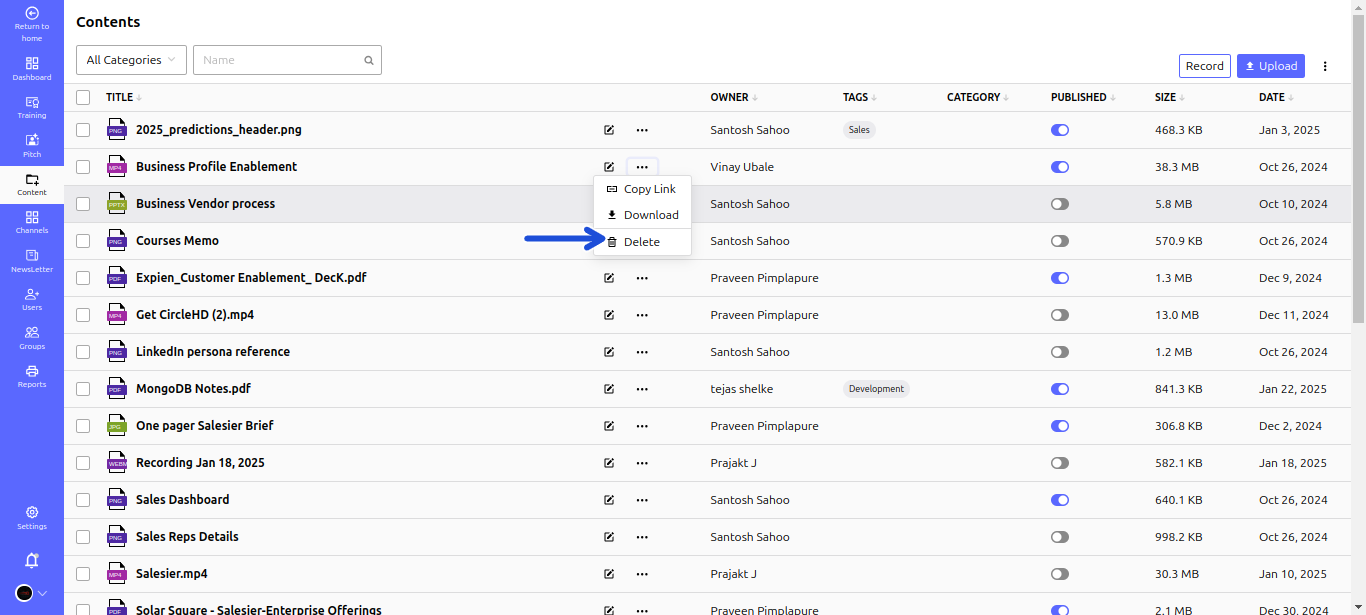Select checkbox for Sales Dashboard row
The image size is (1366, 615).
(x=83, y=500)
